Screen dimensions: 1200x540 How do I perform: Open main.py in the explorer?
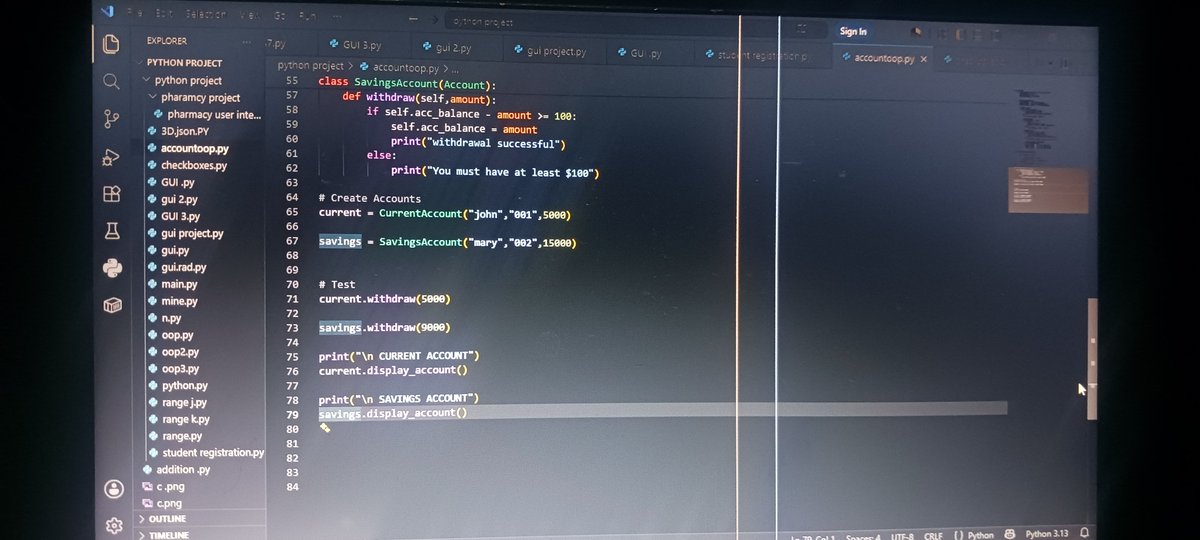point(179,284)
